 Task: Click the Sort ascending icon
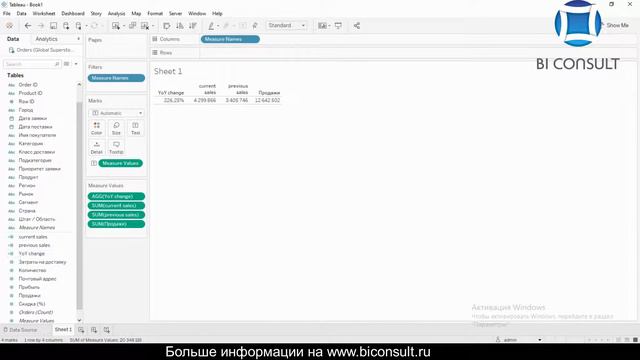[x=180, y=26]
